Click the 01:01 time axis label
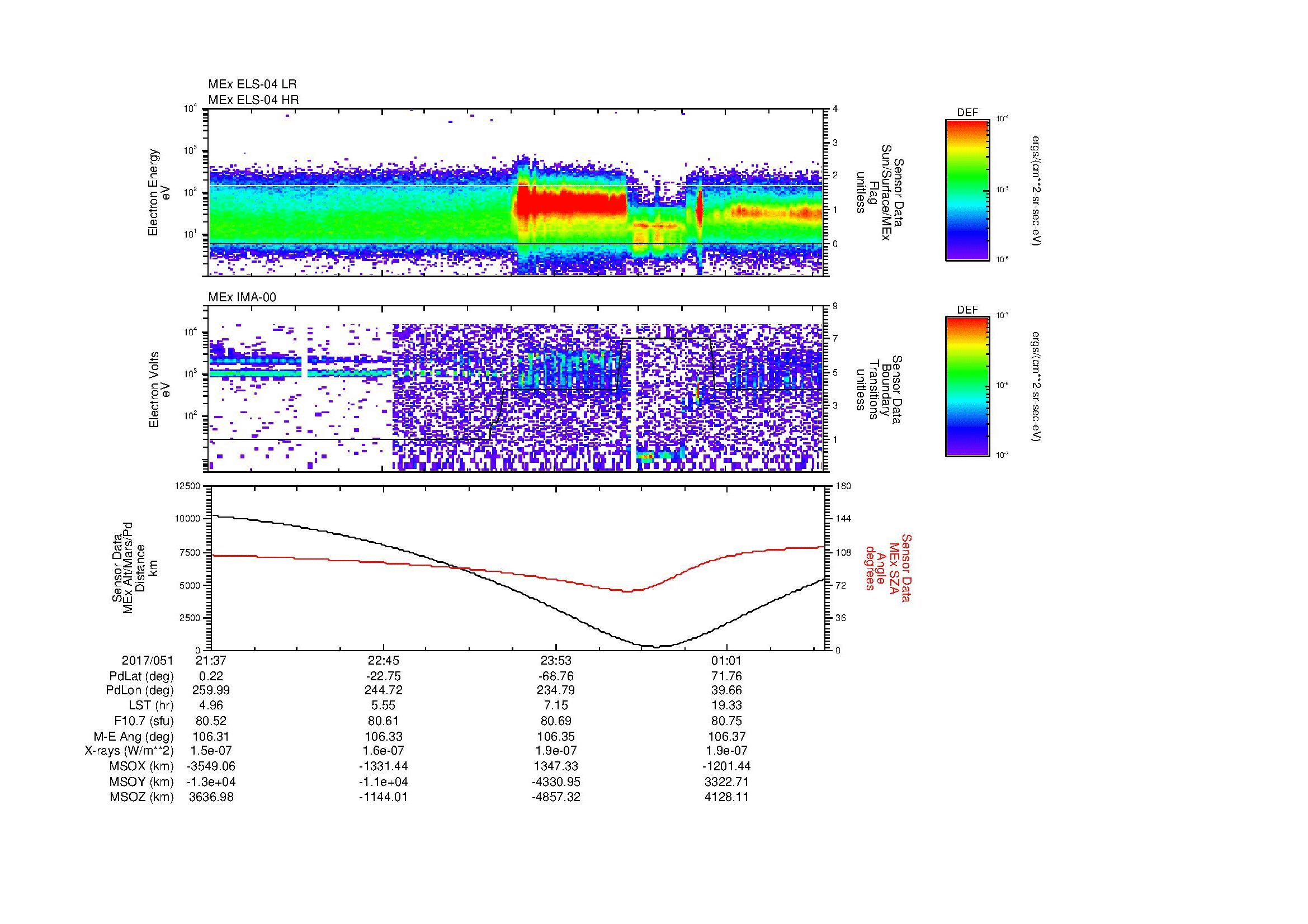 click(726, 660)
